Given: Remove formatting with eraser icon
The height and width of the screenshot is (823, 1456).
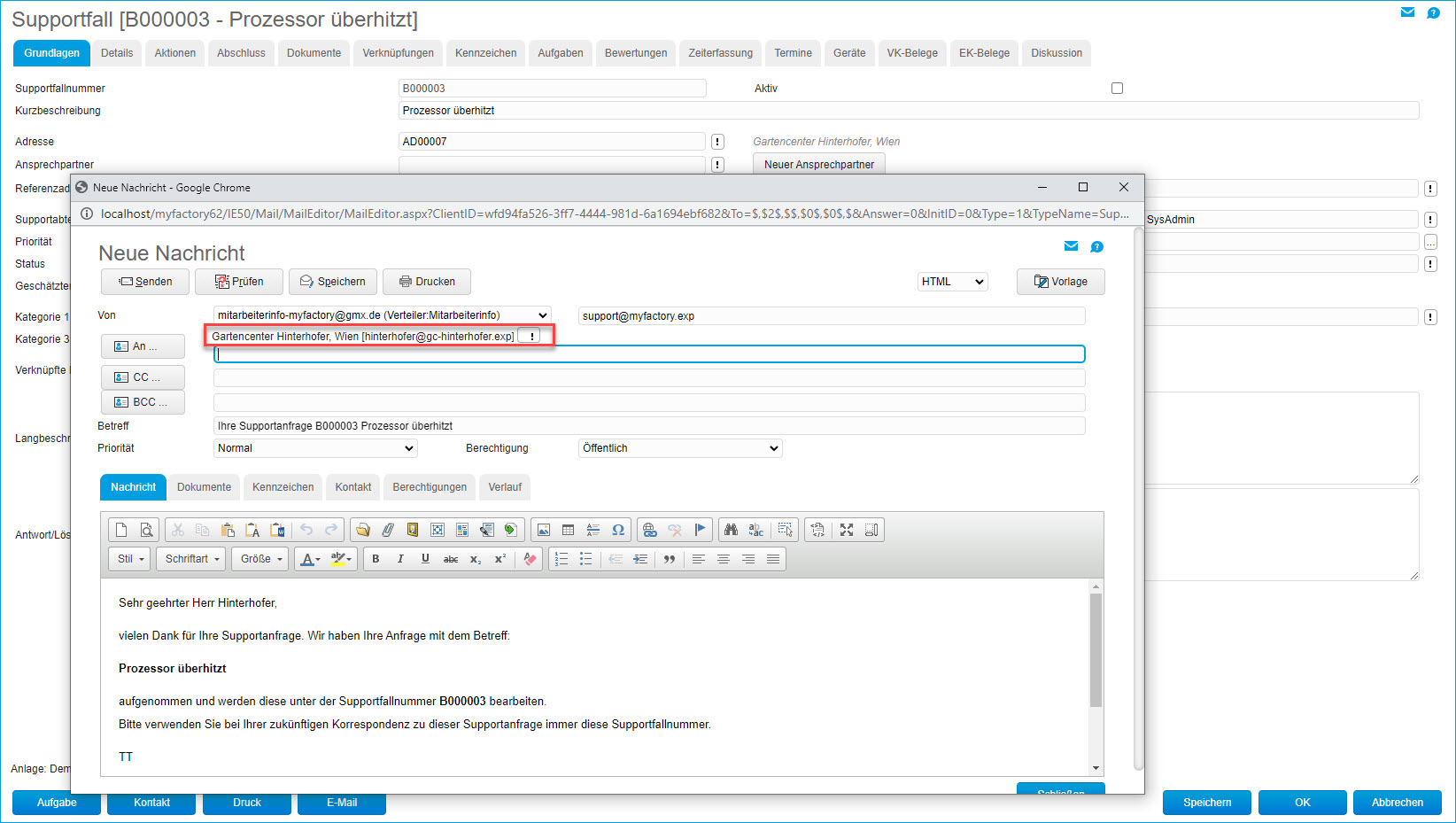Looking at the screenshot, I should (530, 559).
